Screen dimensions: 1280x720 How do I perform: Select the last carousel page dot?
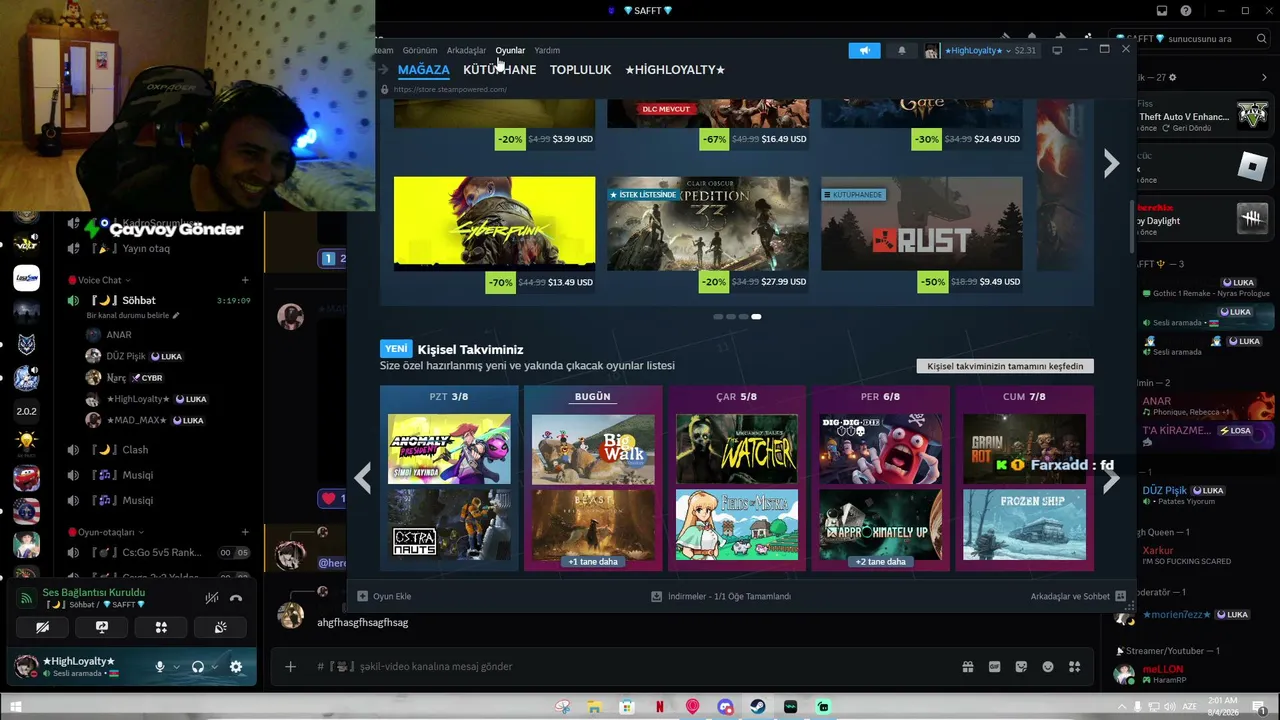tap(756, 316)
